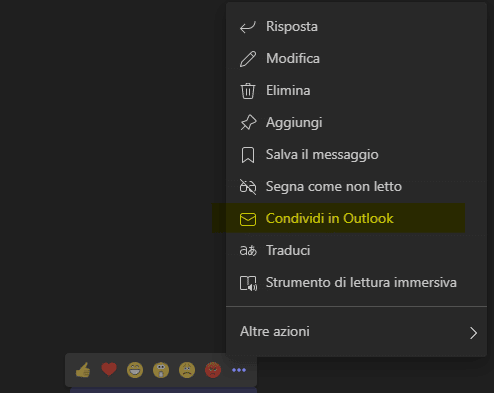
Task: Click the crossed glasses unread icon
Action: [248, 187]
